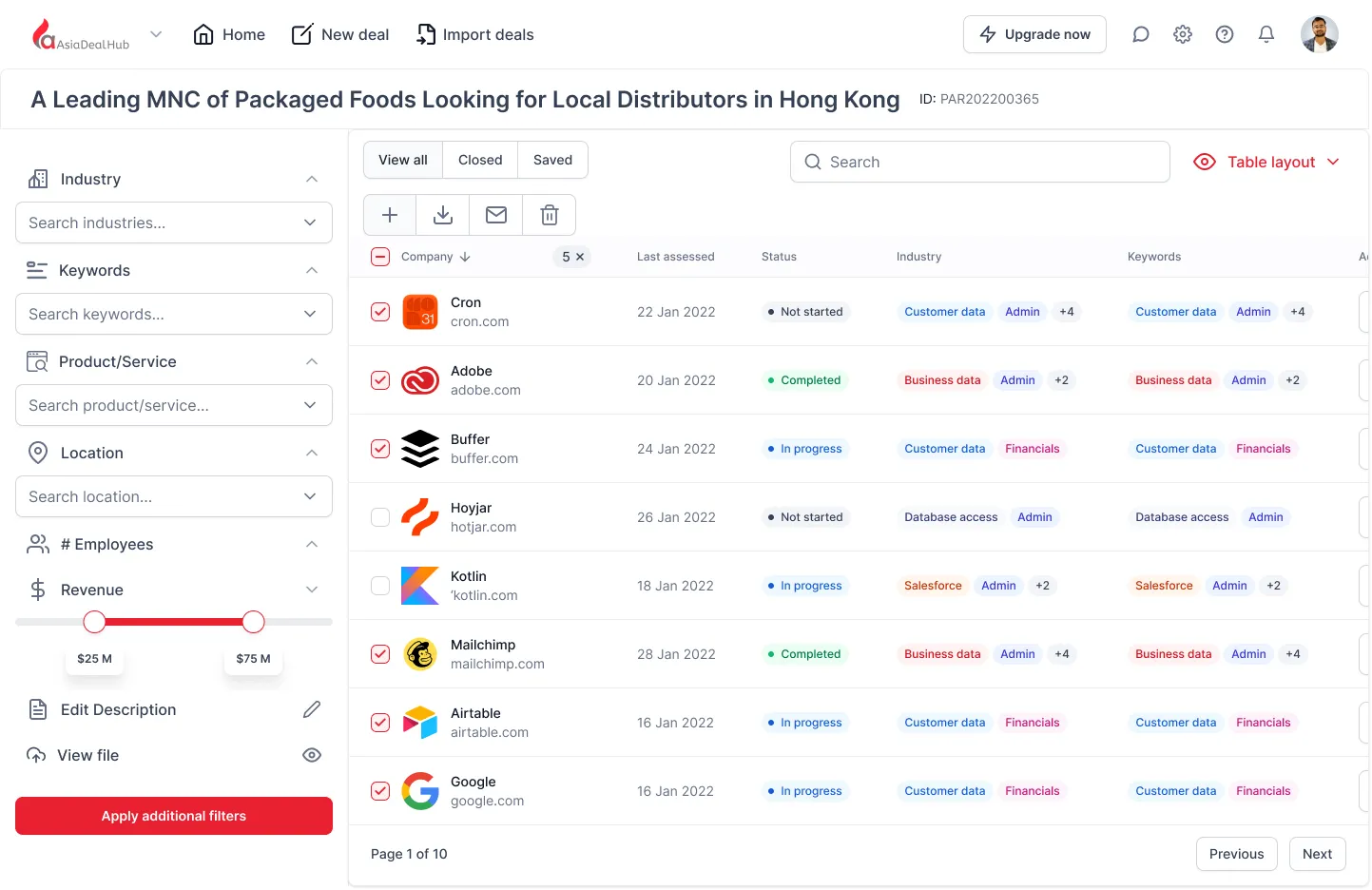
Task: Toggle the View file eye icon
Action: coord(312,755)
